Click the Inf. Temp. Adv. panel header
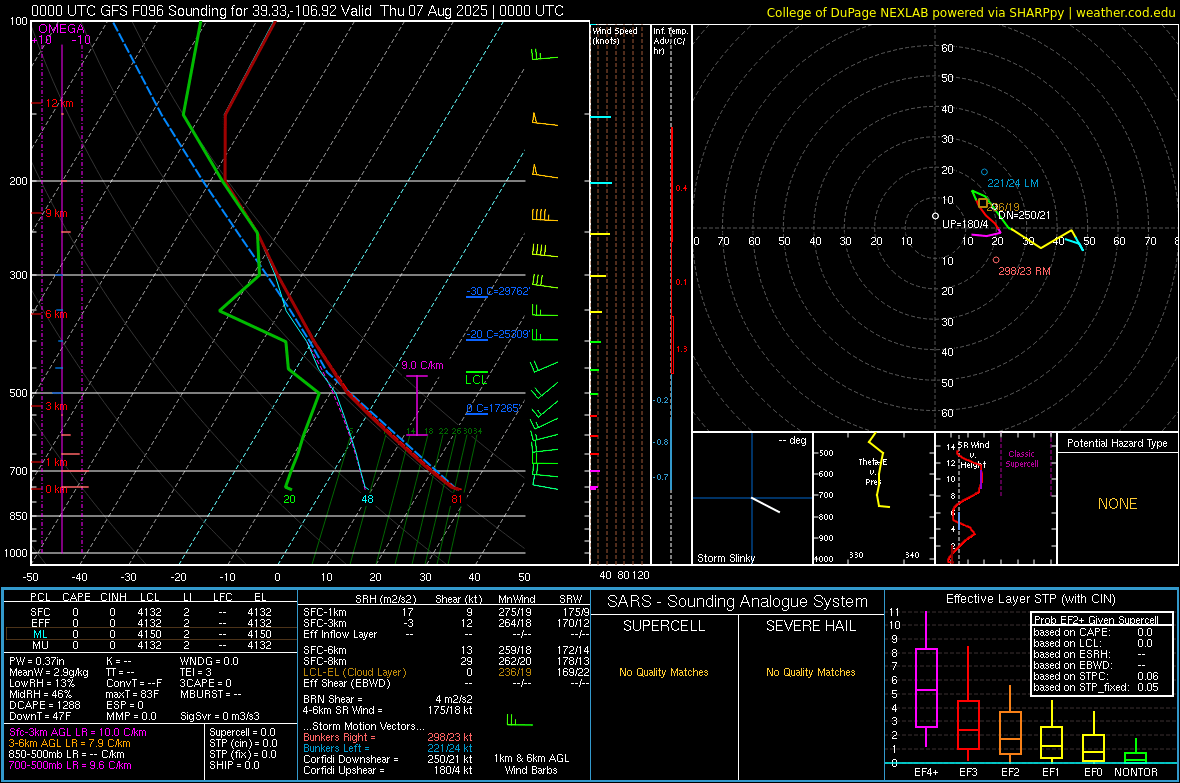Viewport: 1180px width, 783px height. pyautogui.click(x=670, y=41)
